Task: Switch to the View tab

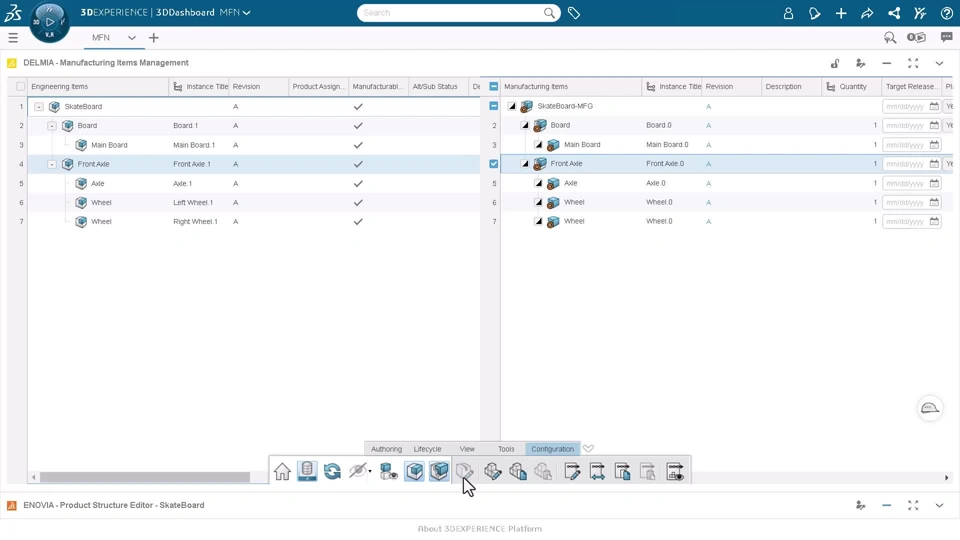Action: (x=467, y=449)
